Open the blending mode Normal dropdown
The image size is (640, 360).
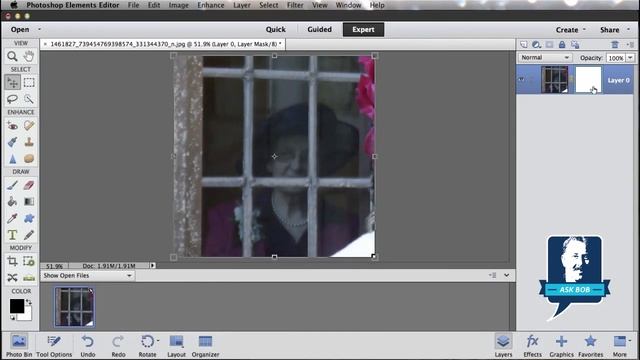tap(544, 58)
